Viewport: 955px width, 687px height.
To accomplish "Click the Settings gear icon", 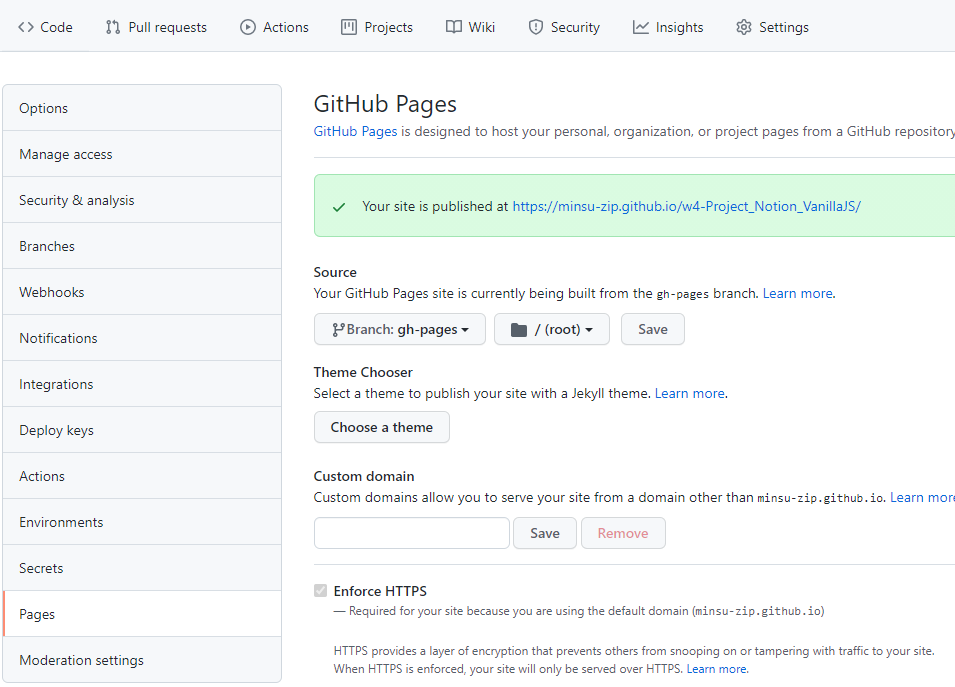I will (744, 27).
